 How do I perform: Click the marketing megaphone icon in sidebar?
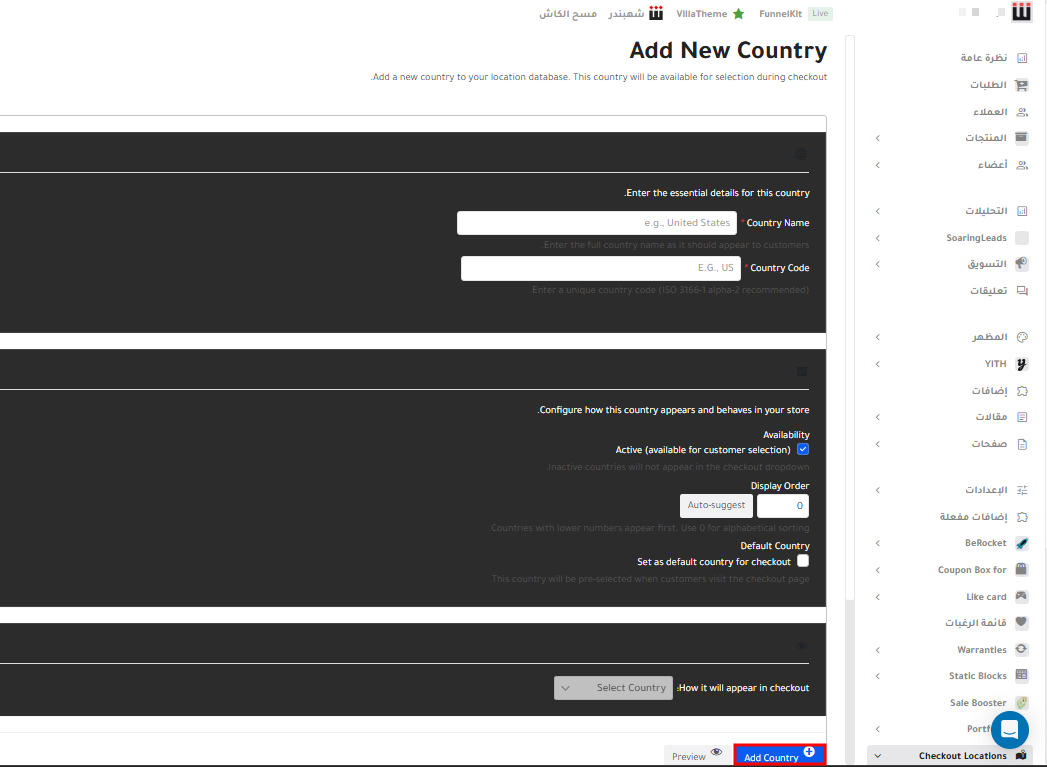pyautogui.click(x=1021, y=264)
